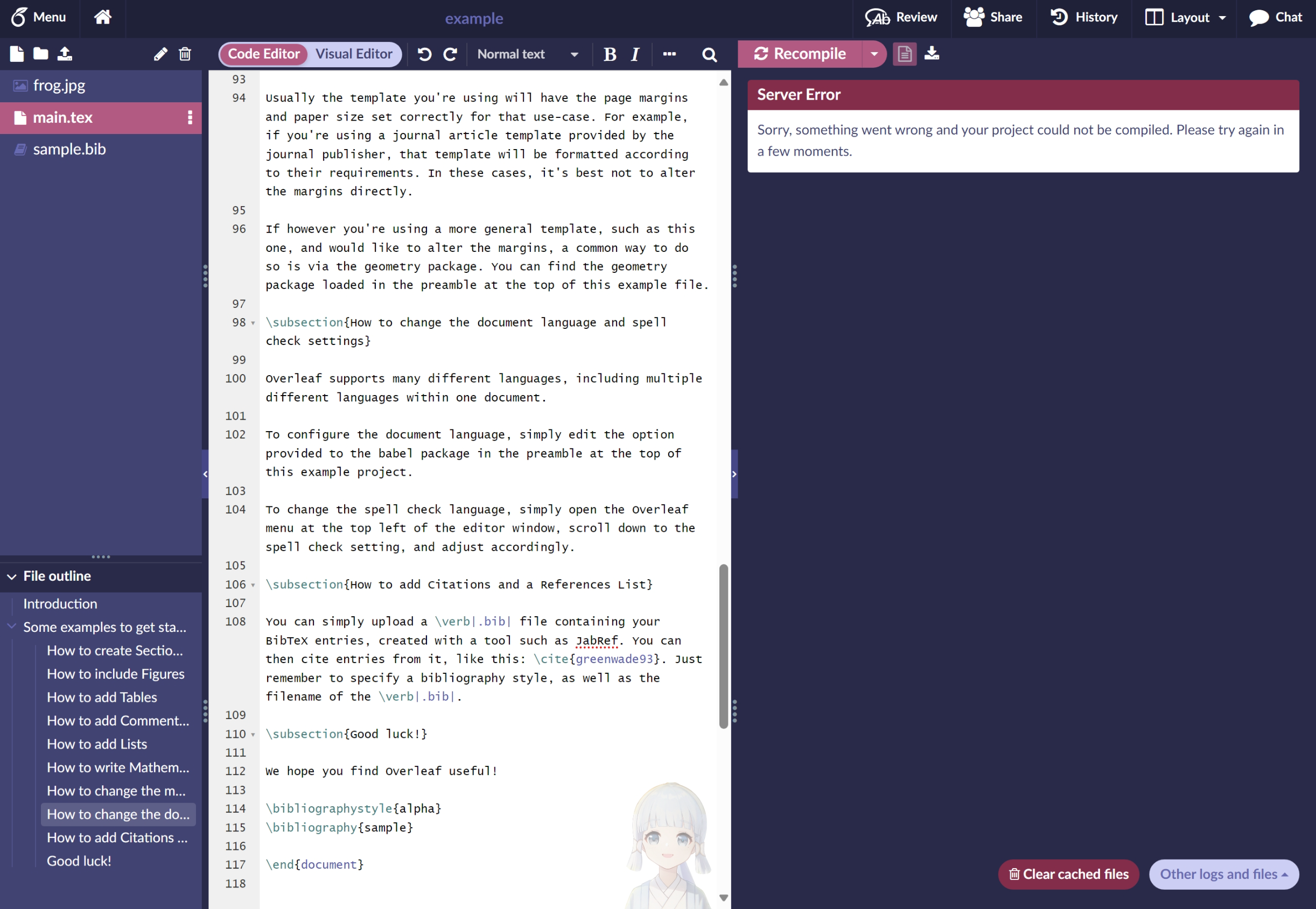Toggle bold formatting
The height and width of the screenshot is (909, 1316).
pos(610,54)
